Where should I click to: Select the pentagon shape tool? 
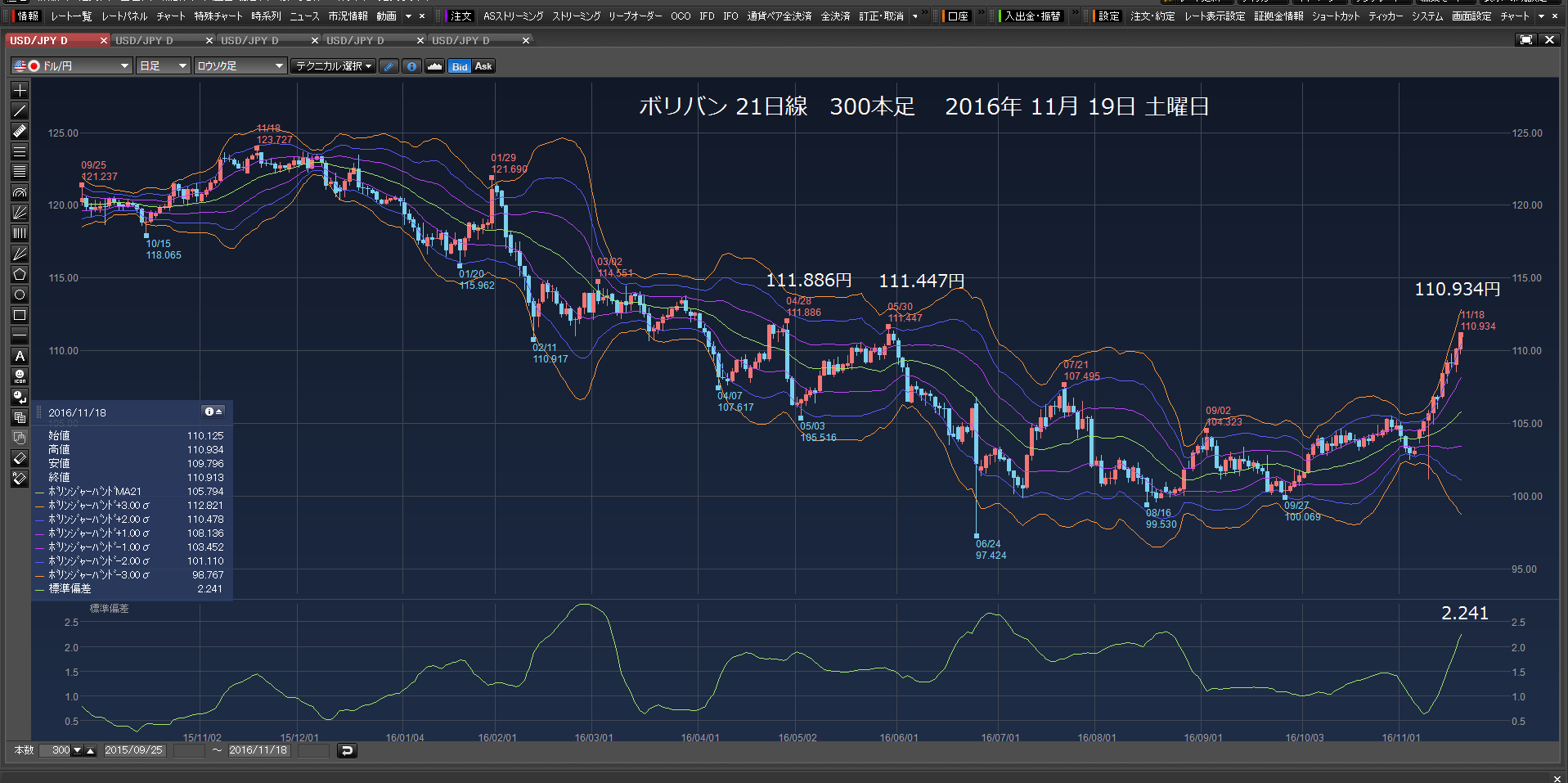pos(20,274)
